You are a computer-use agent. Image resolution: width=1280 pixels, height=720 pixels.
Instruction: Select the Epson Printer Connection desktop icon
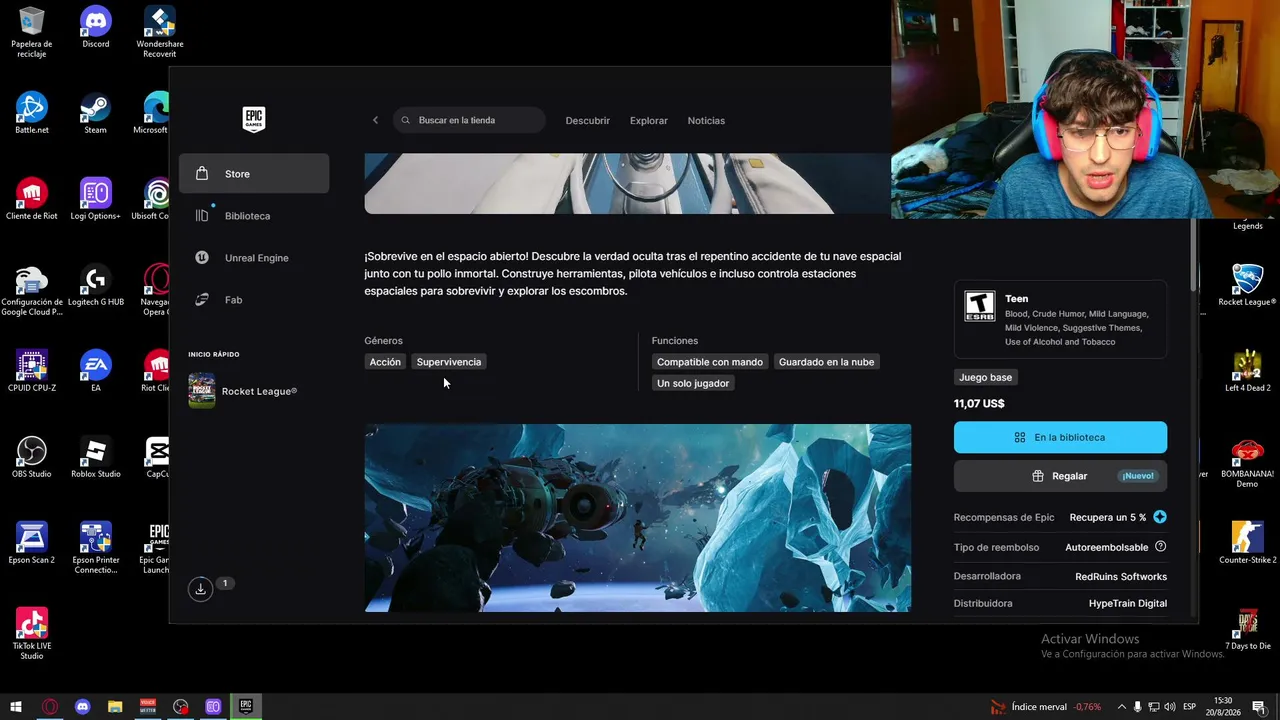[x=96, y=549]
